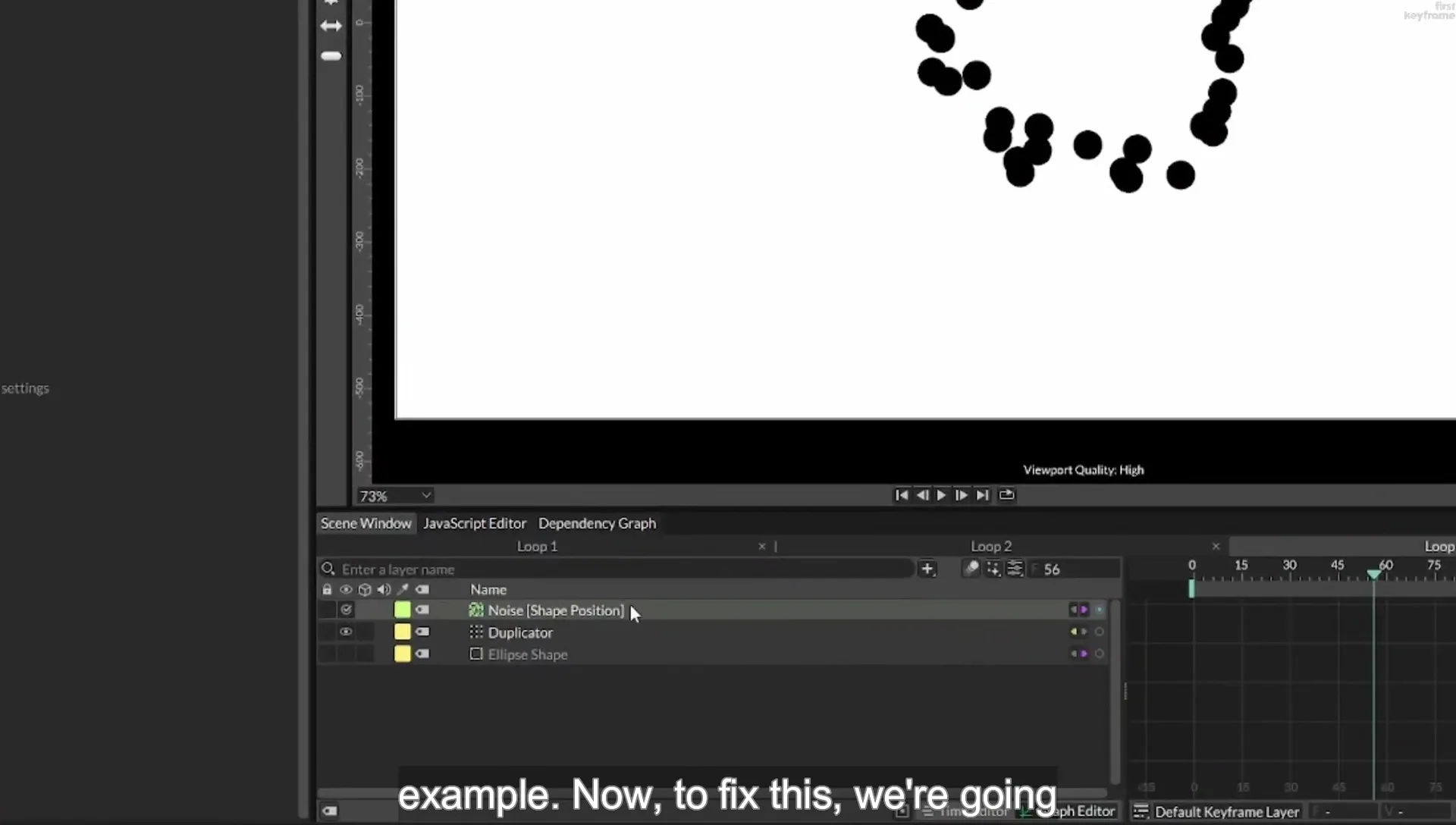Focus the layer name search field
The height and width of the screenshot is (825, 1456).
[x=616, y=569]
